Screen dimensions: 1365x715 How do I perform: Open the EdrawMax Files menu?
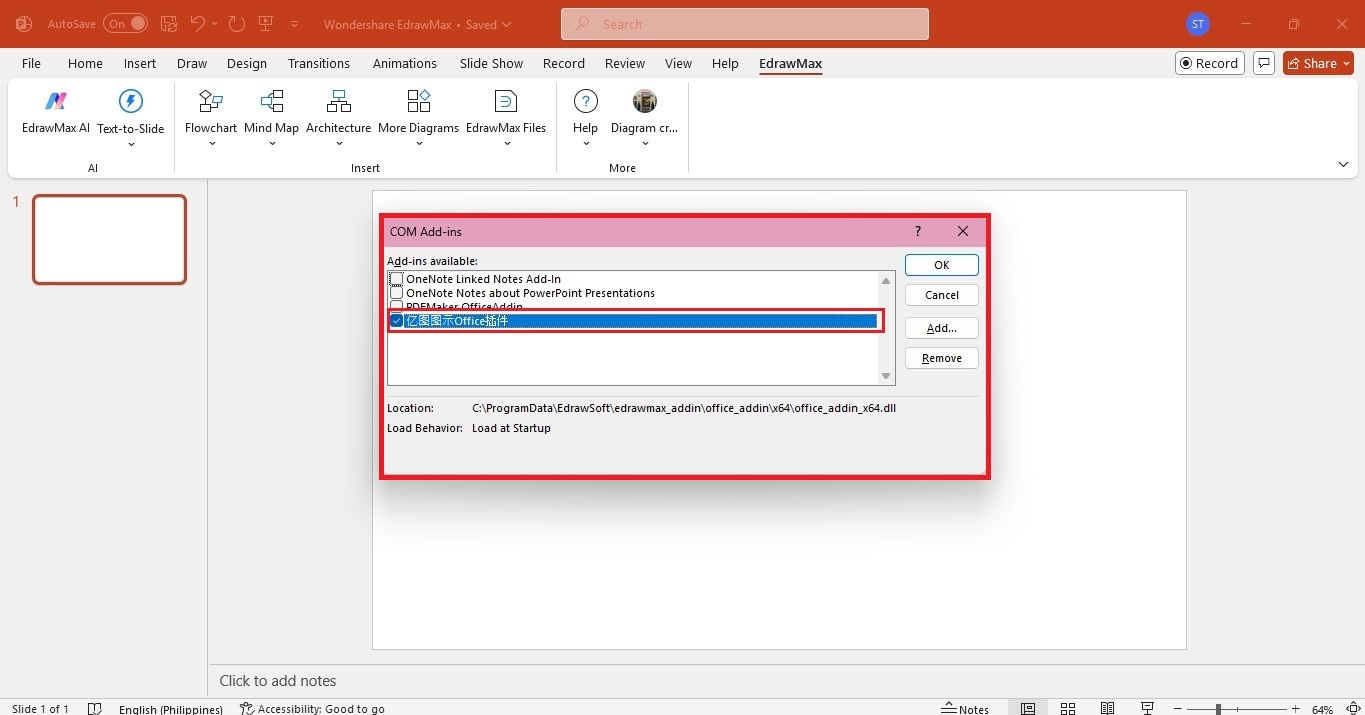tap(506, 118)
